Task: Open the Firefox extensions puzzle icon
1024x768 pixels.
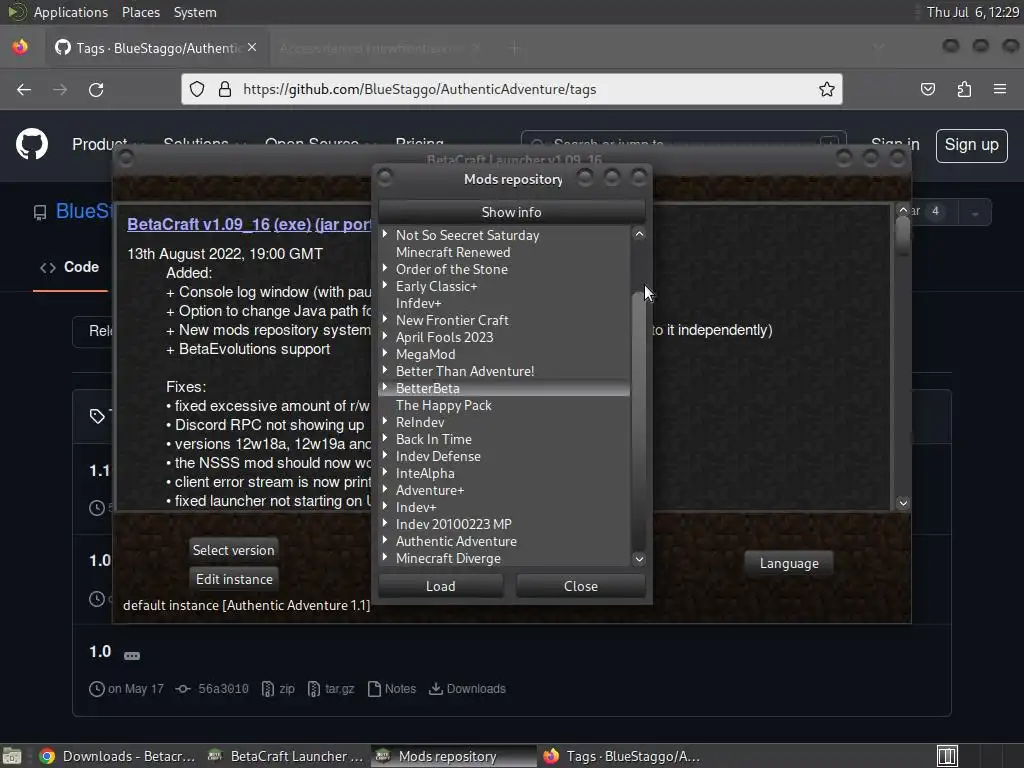Action: click(x=964, y=89)
